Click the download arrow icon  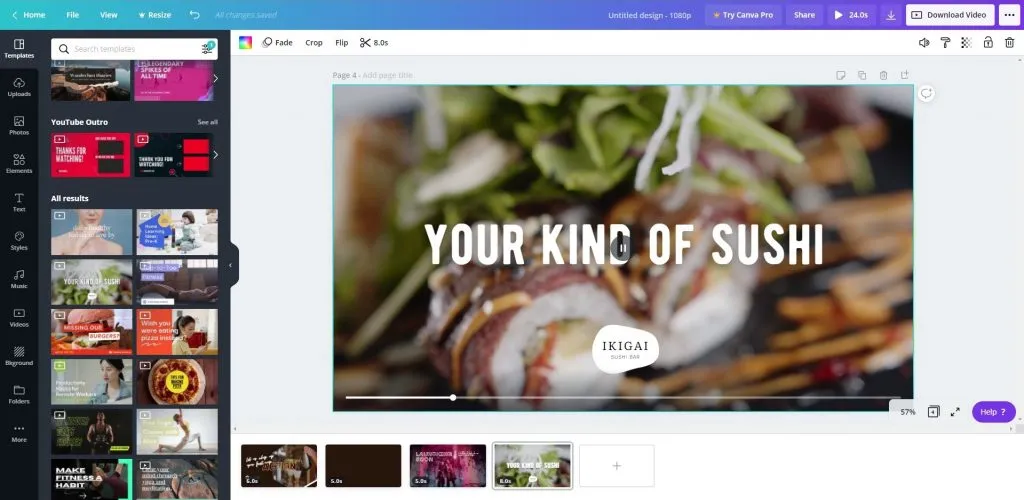coord(891,14)
